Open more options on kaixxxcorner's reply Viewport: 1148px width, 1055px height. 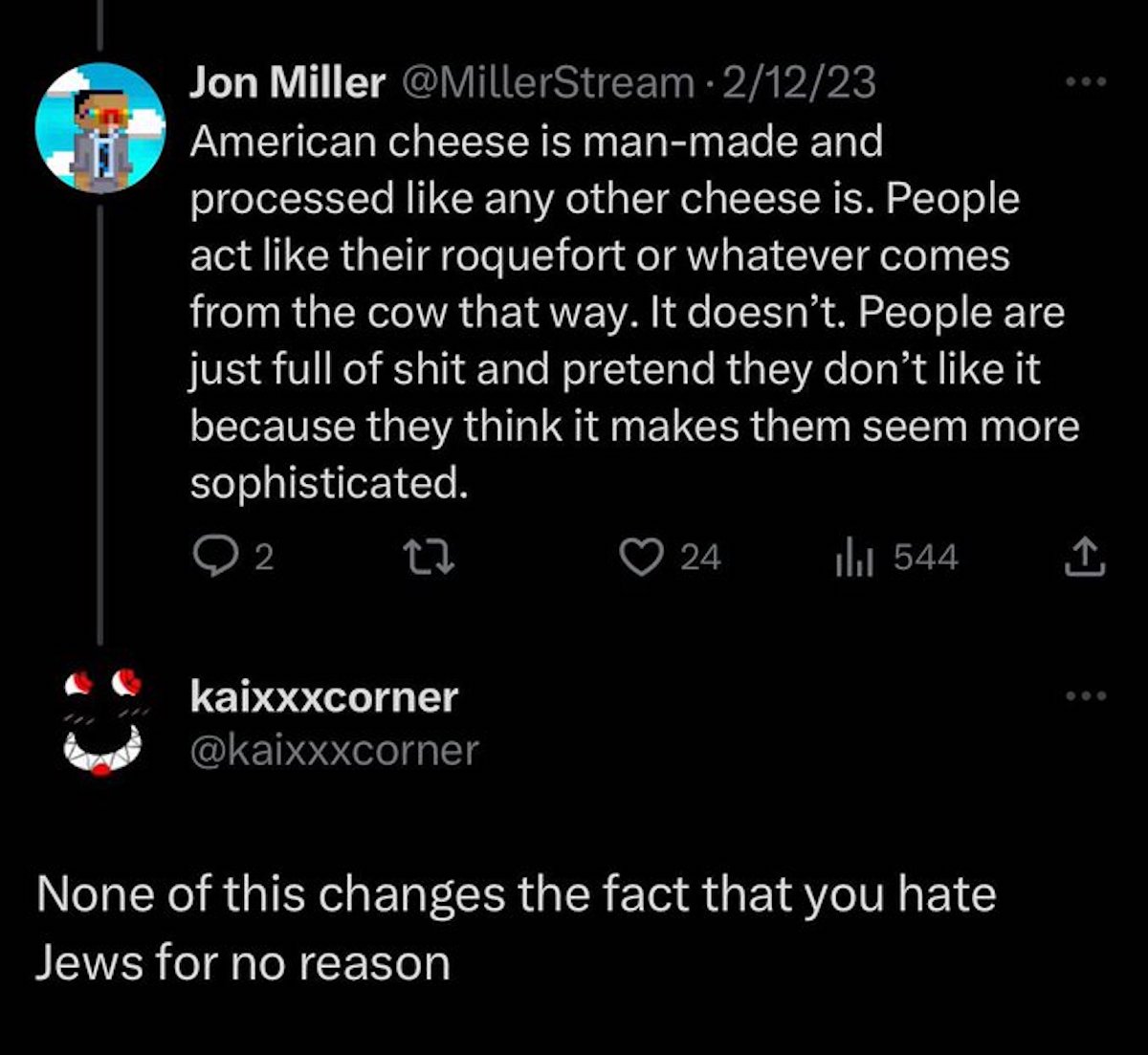pos(1086,695)
